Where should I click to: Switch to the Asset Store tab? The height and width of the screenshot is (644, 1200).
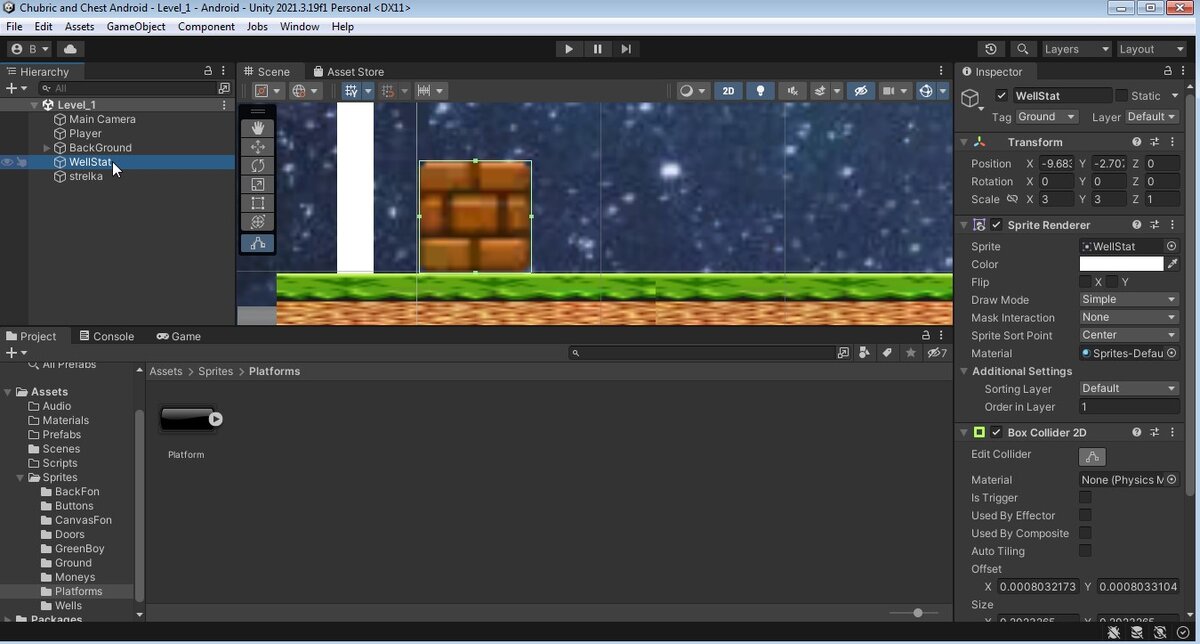pos(347,72)
